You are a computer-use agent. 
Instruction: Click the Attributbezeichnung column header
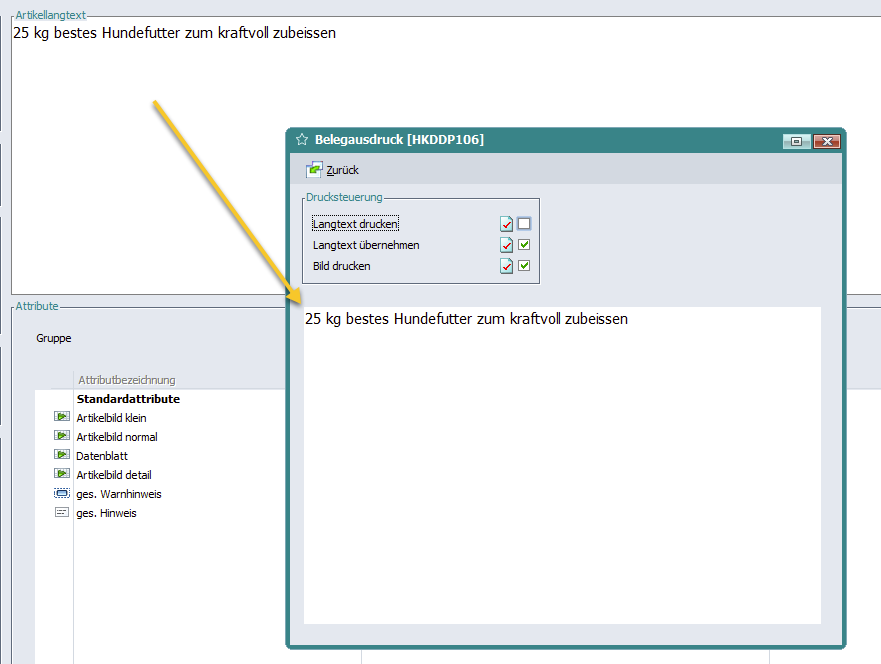click(126, 380)
